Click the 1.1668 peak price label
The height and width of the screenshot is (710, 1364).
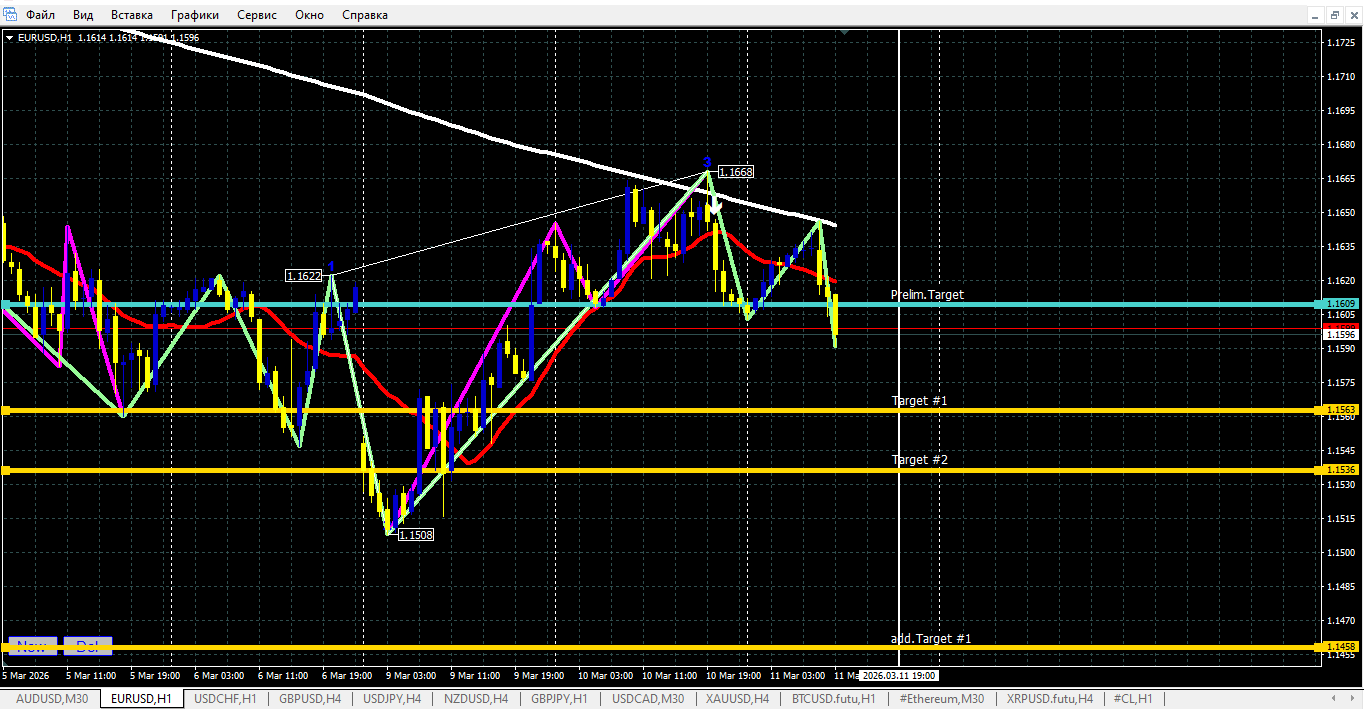click(735, 172)
